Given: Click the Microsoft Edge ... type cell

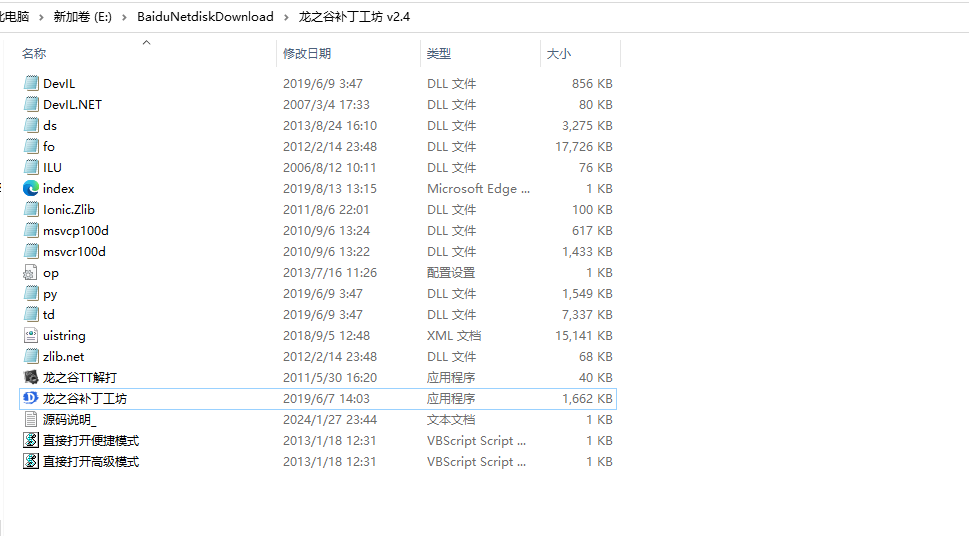Looking at the screenshot, I should click(x=478, y=189).
